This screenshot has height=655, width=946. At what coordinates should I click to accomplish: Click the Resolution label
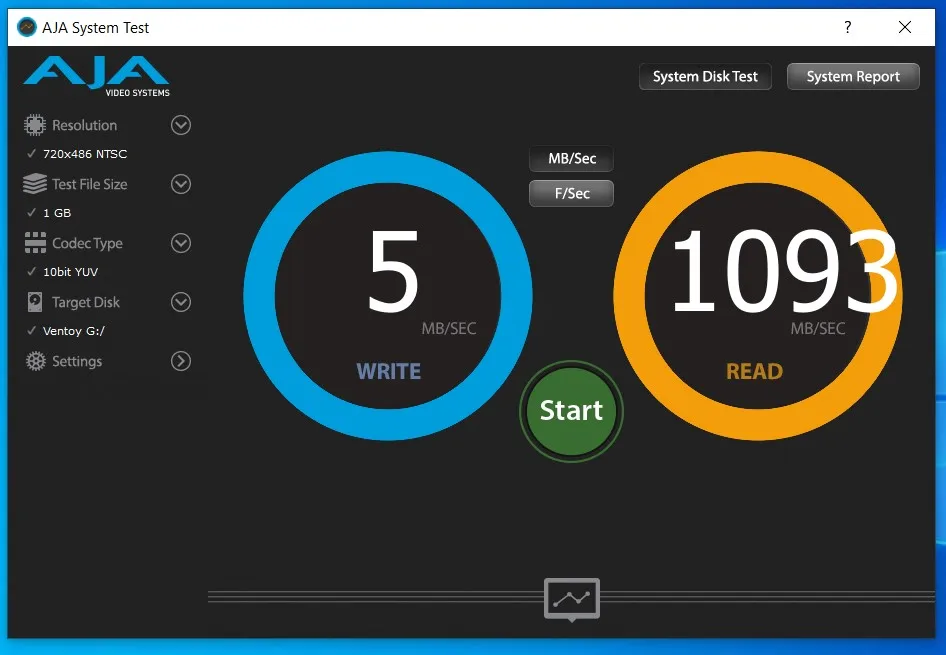pyautogui.click(x=84, y=125)
